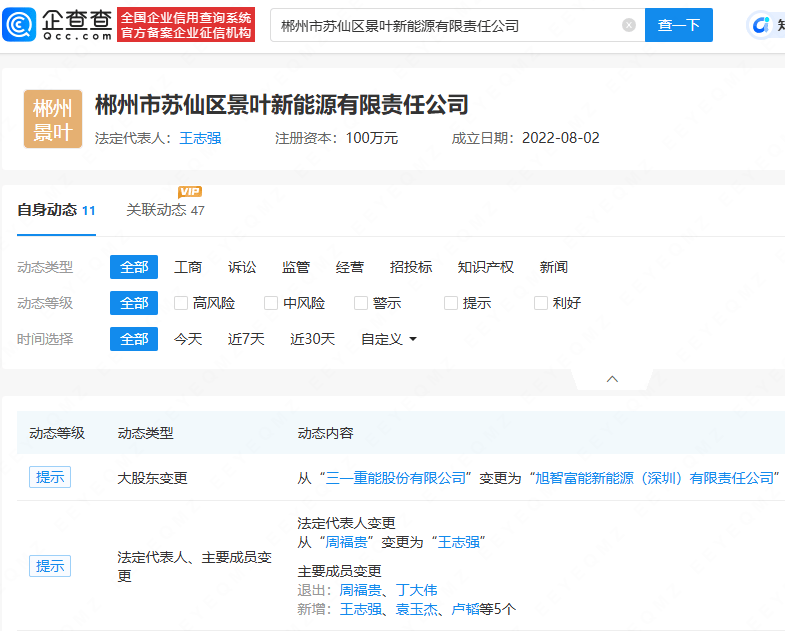Filter dynamics by 经营
Image resolution: width=785 pixels, height=631 pixels.
pos(349,267)
